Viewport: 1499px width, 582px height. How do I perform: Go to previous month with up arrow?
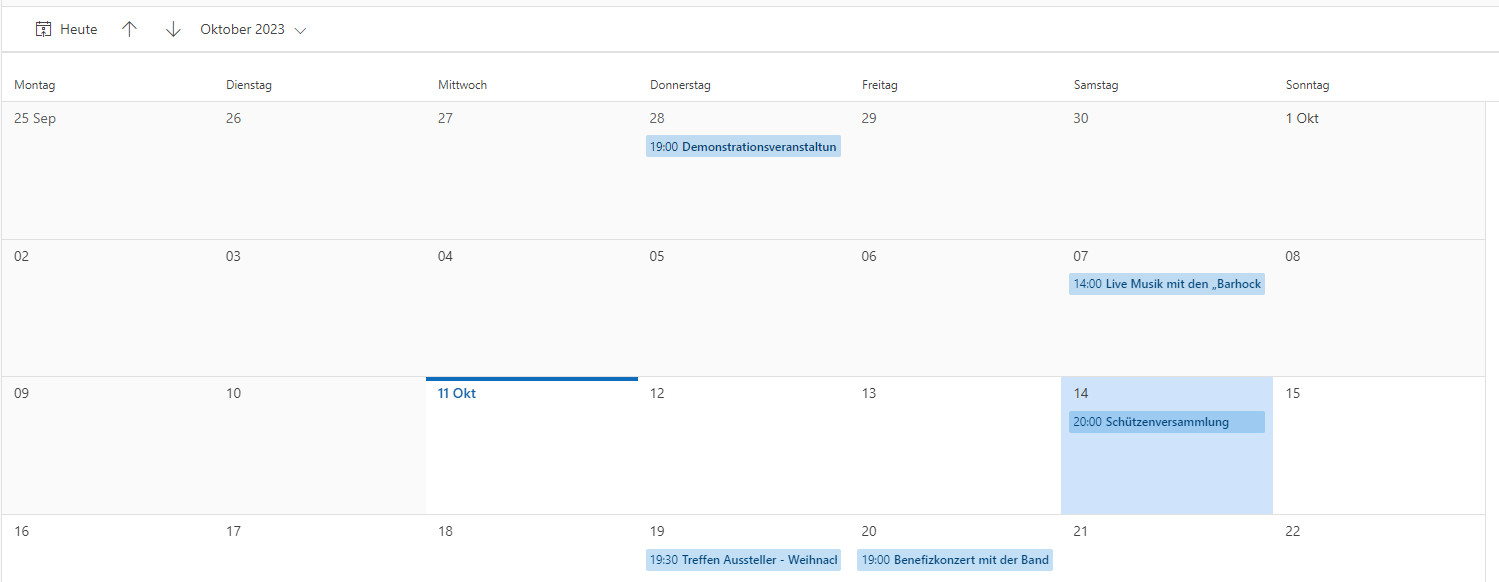[129, 29]
